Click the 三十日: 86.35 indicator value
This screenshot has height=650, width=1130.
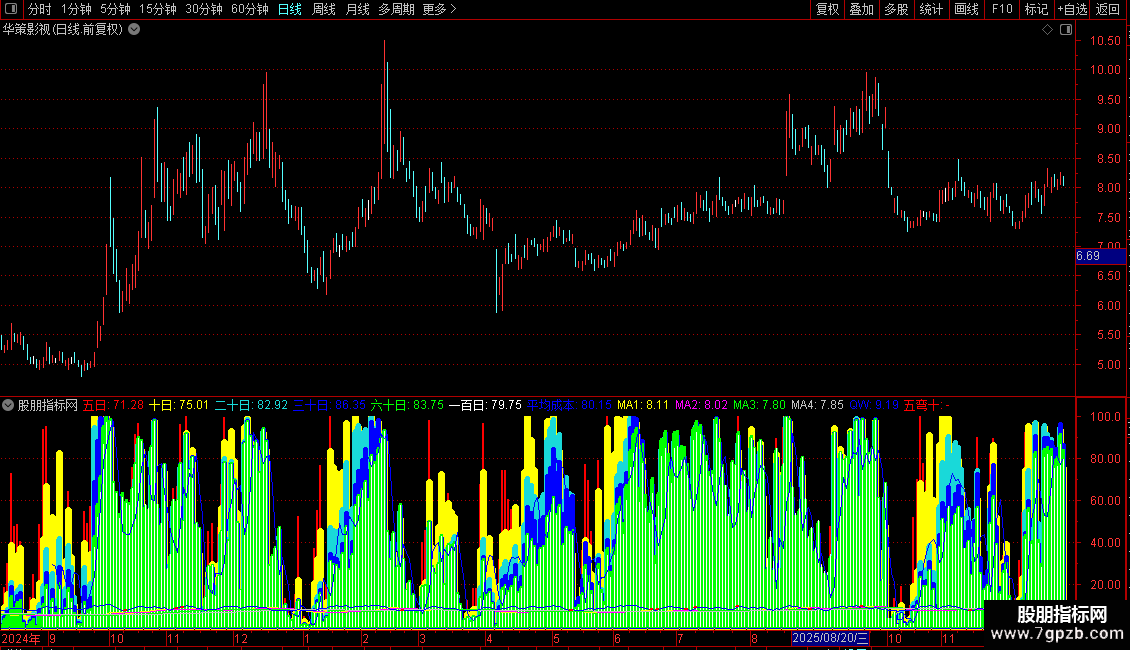(329, 405)
